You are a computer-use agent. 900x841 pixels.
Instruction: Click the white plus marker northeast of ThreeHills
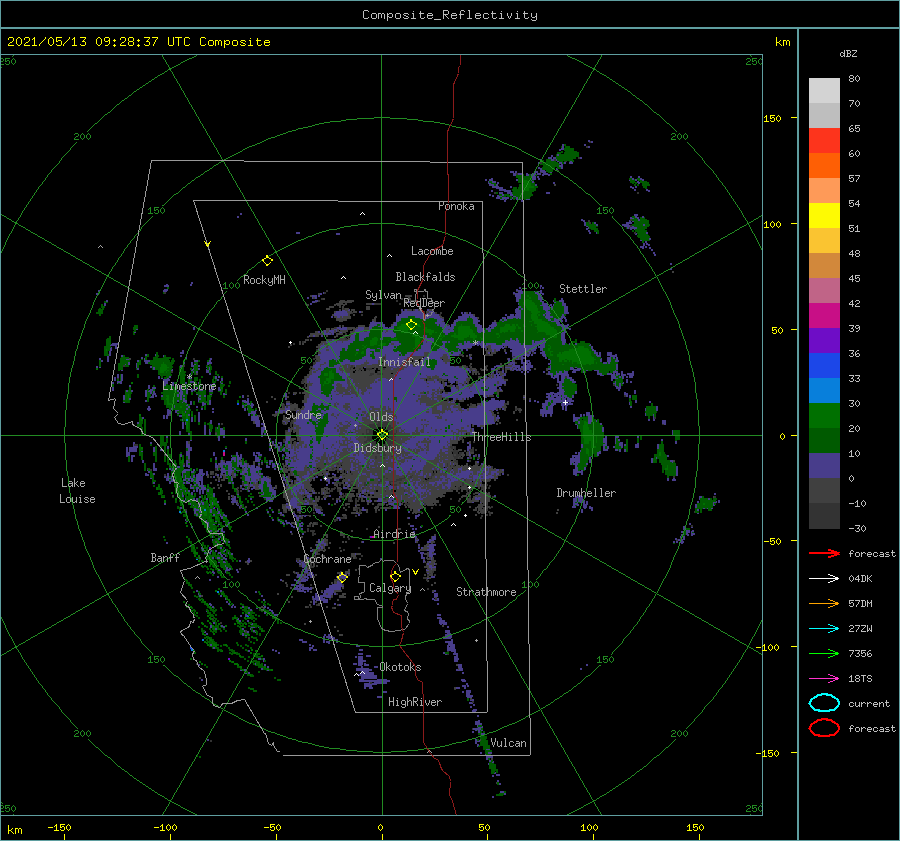coord(565,402)
